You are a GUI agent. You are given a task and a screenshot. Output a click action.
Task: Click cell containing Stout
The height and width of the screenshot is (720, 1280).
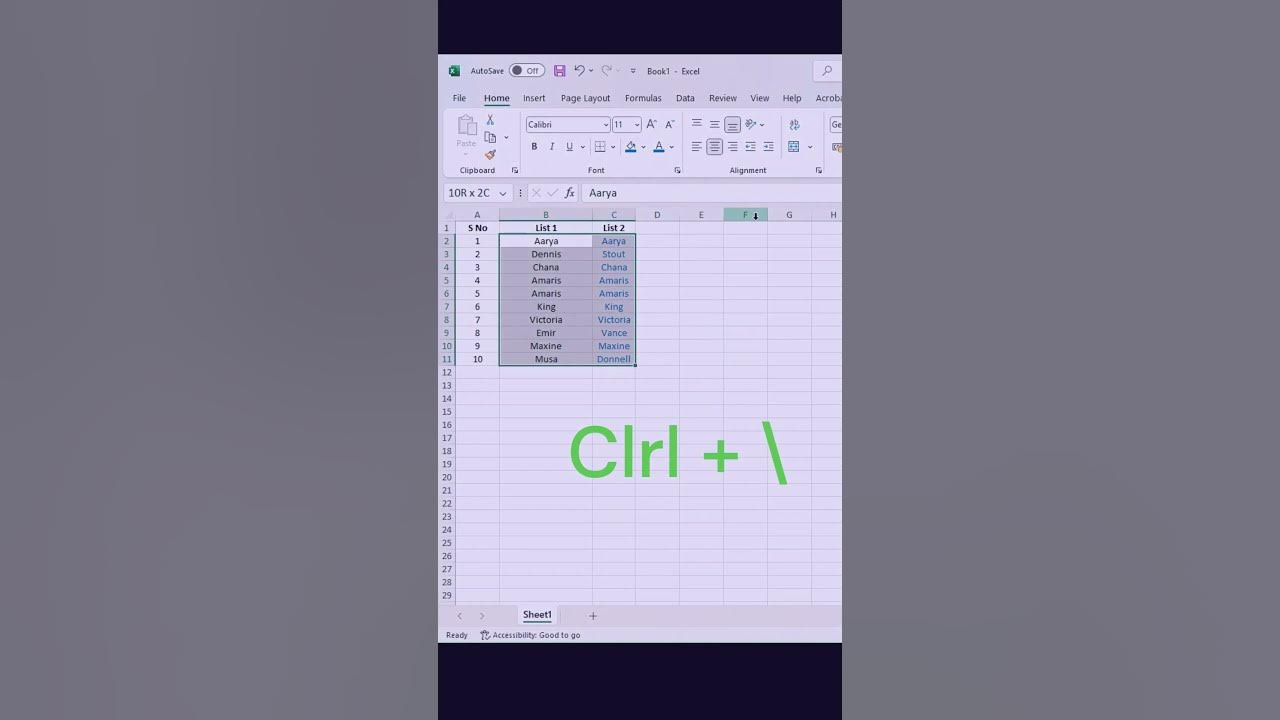click(614, 254)
